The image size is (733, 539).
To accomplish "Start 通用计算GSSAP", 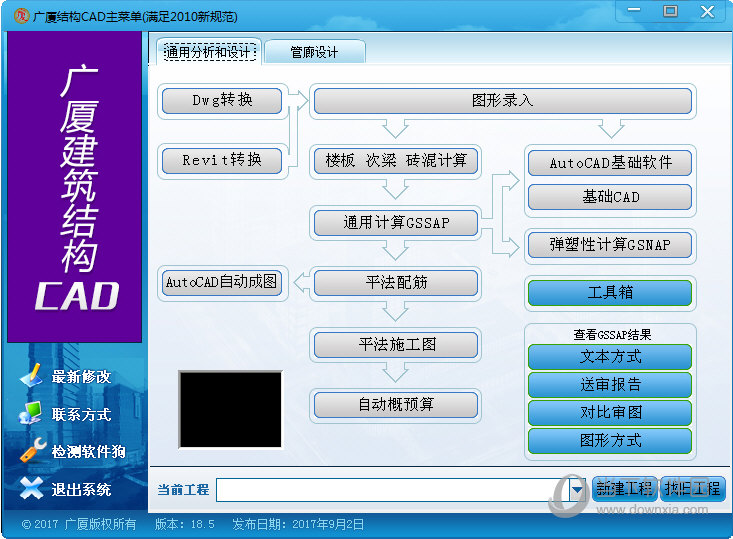I will click(396, 223).
